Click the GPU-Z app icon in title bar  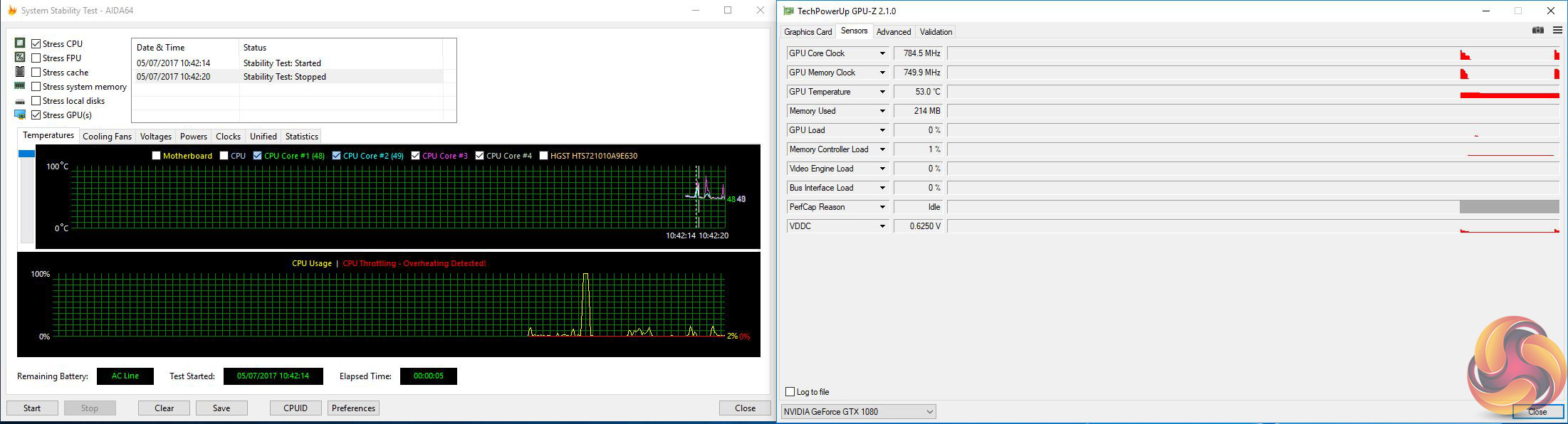click(788, 11)
